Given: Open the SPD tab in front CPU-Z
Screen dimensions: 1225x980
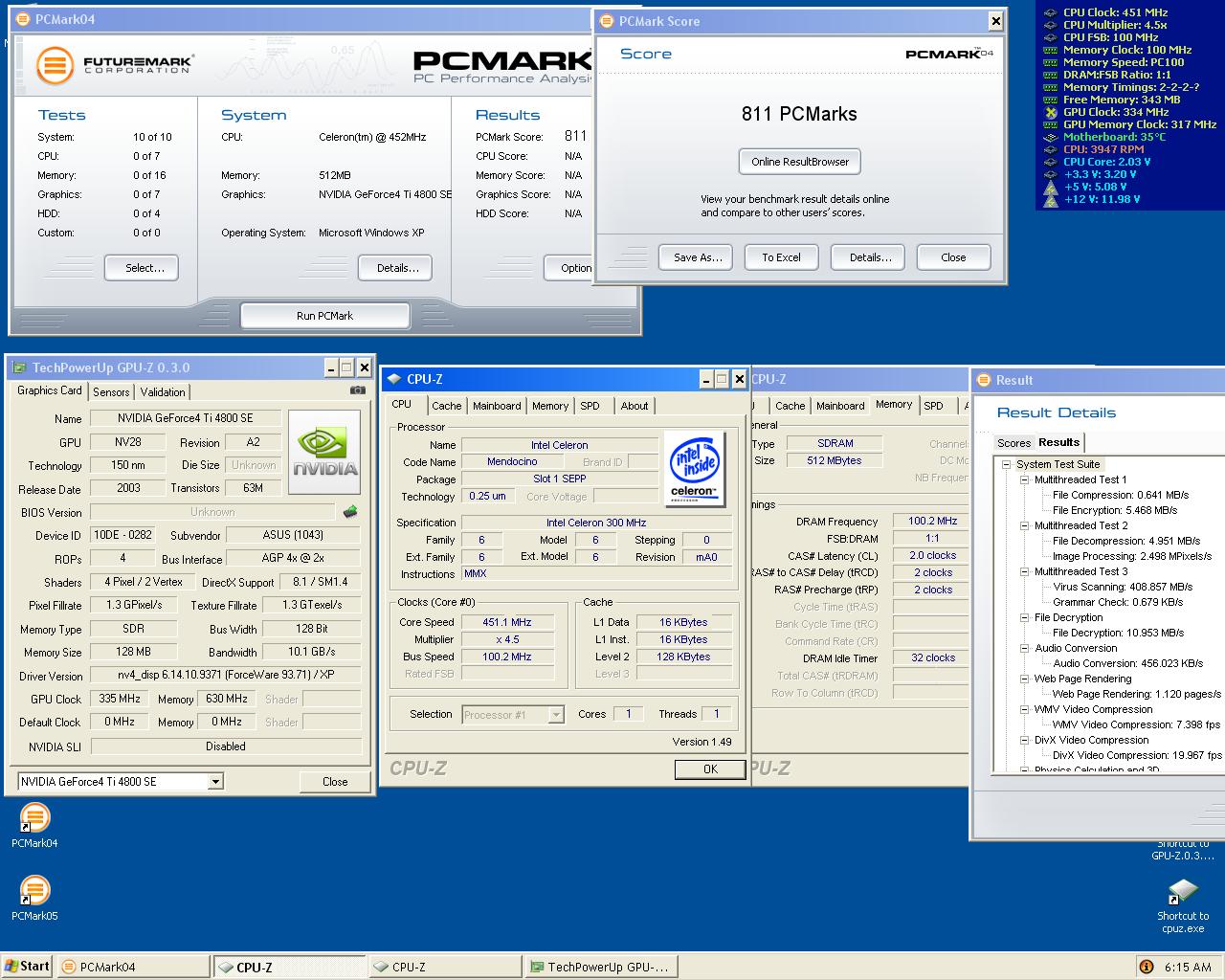Looking at the screenshot, I should pyautogui.click(x=590, y=406).
